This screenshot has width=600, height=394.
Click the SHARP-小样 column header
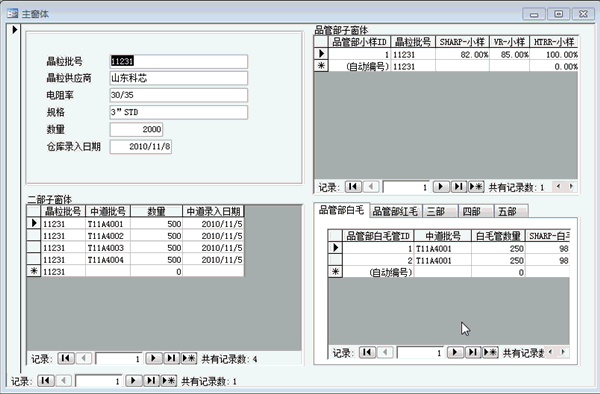pyautogui.click(x=462, y=42)
